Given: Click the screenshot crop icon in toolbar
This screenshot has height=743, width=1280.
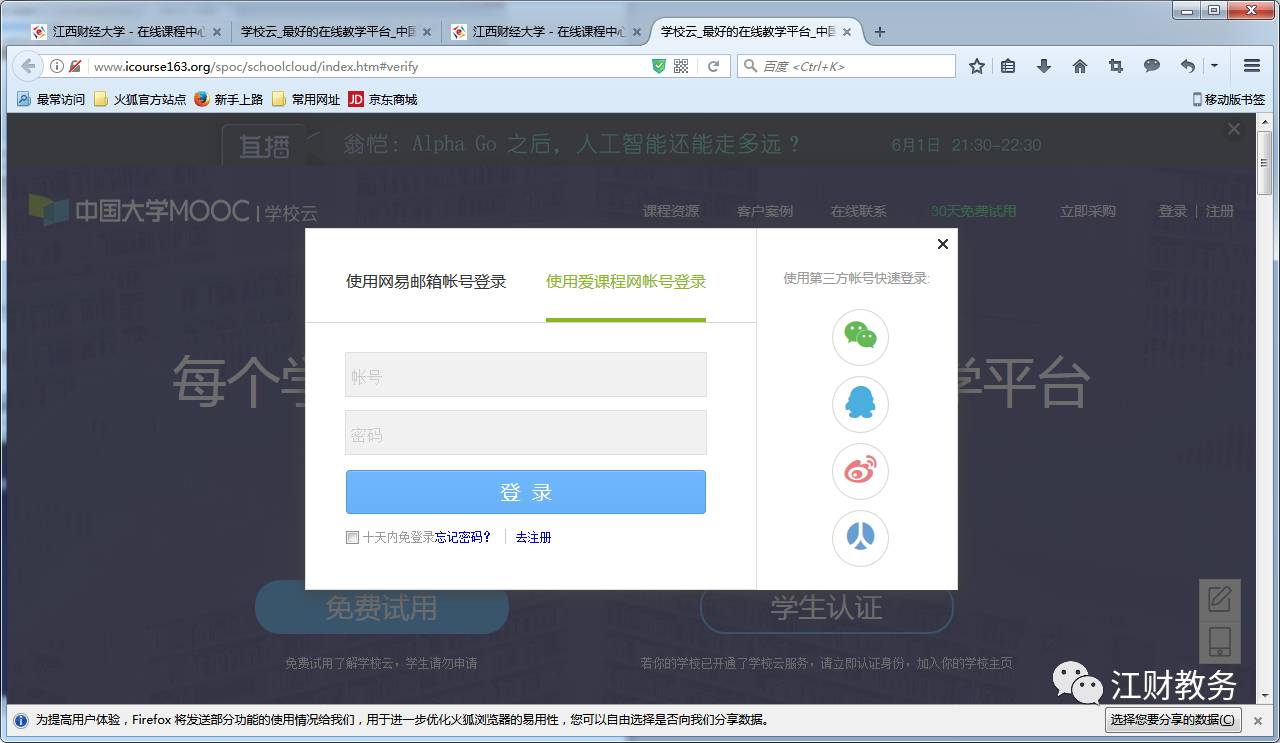Looking at the screenshot, I should point(1116,66).
